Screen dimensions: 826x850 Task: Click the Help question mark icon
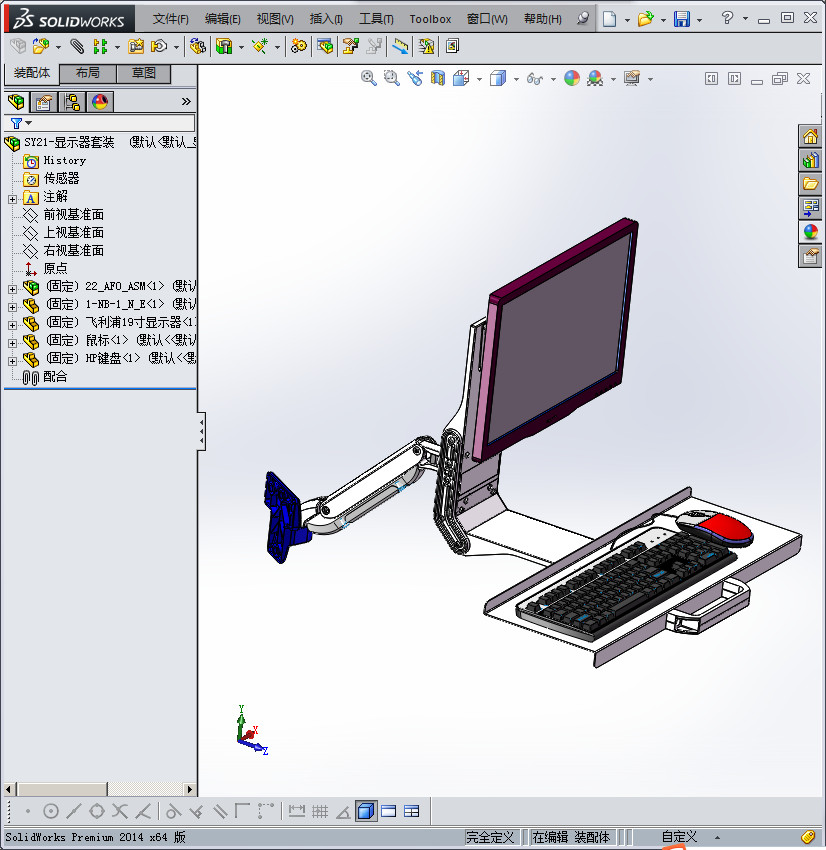pos(727,18)
